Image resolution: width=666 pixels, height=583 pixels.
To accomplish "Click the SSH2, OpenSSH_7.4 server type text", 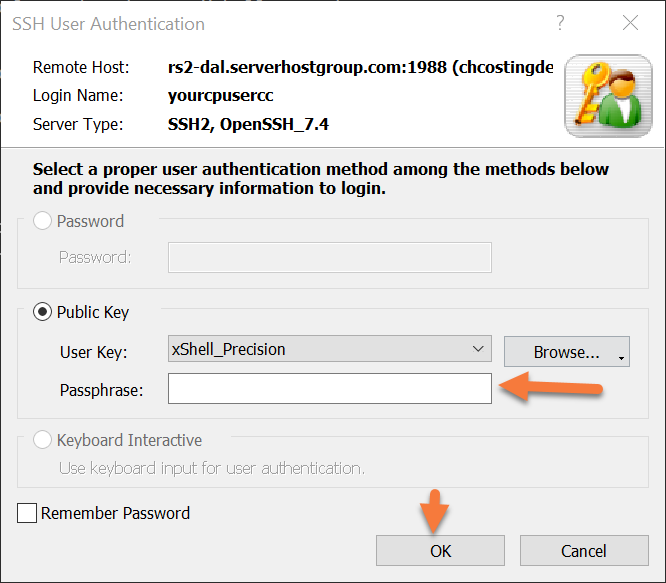I will (248, 125).
